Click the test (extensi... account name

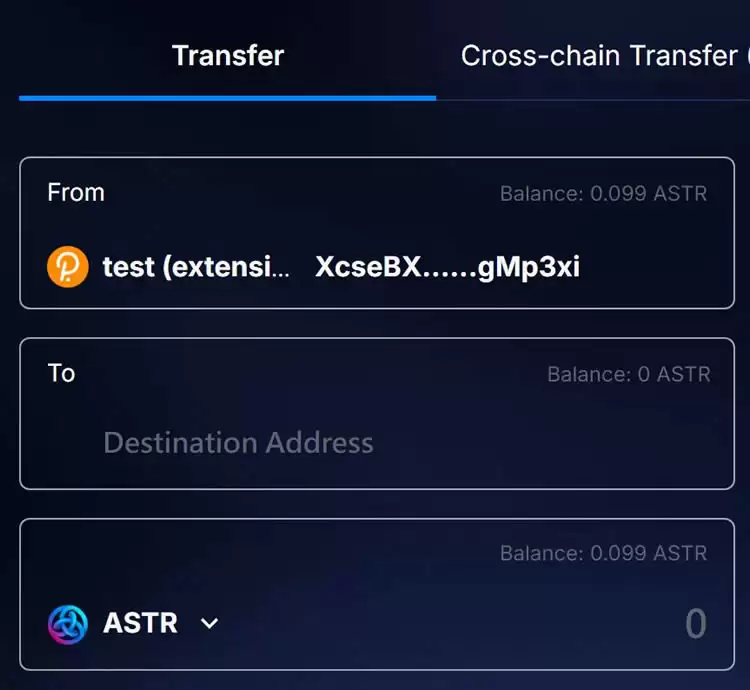click(x=196, y=267)
